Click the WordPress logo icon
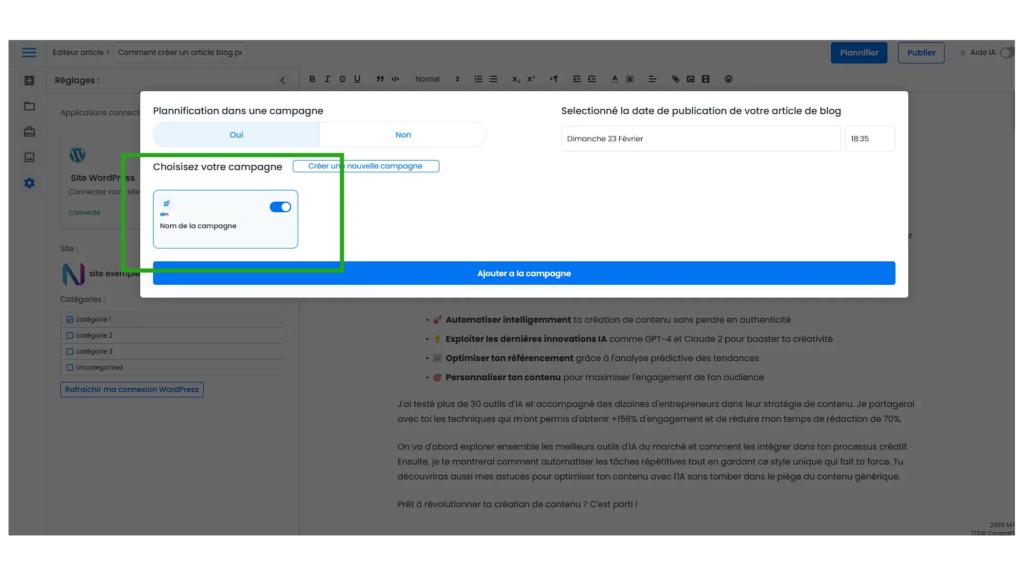This screenshot has height=576, width=1024. click(78, 155)
